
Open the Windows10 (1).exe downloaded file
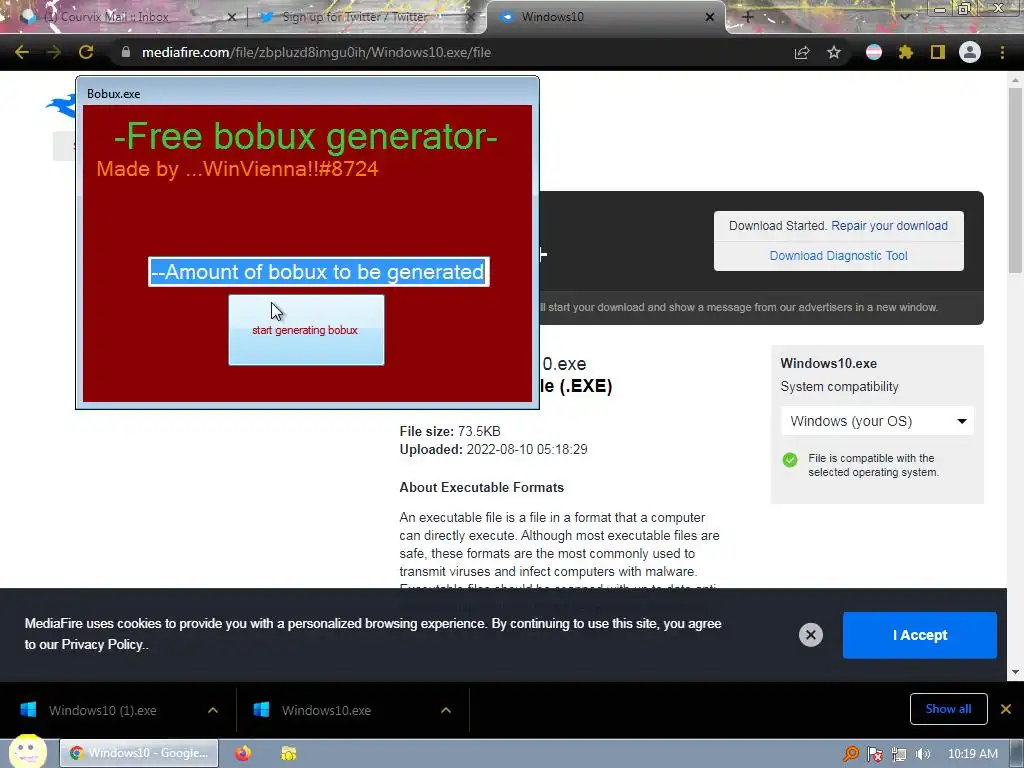(103, 710)
